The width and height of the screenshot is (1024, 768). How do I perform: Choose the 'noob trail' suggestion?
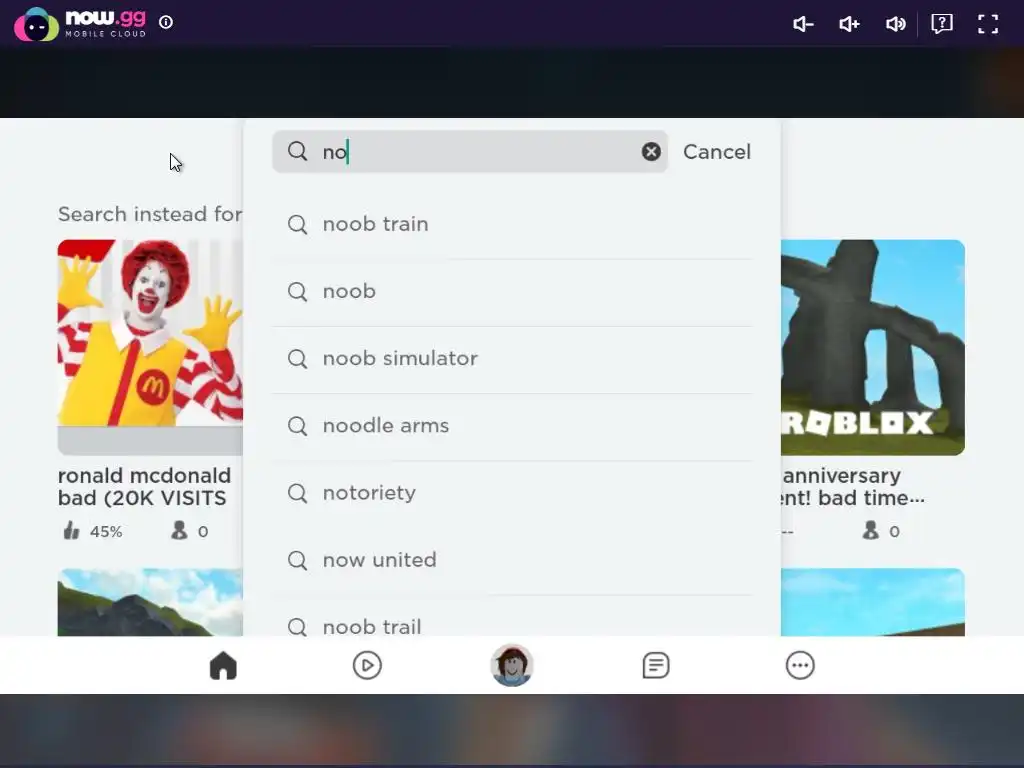click(x=512, y=616)
